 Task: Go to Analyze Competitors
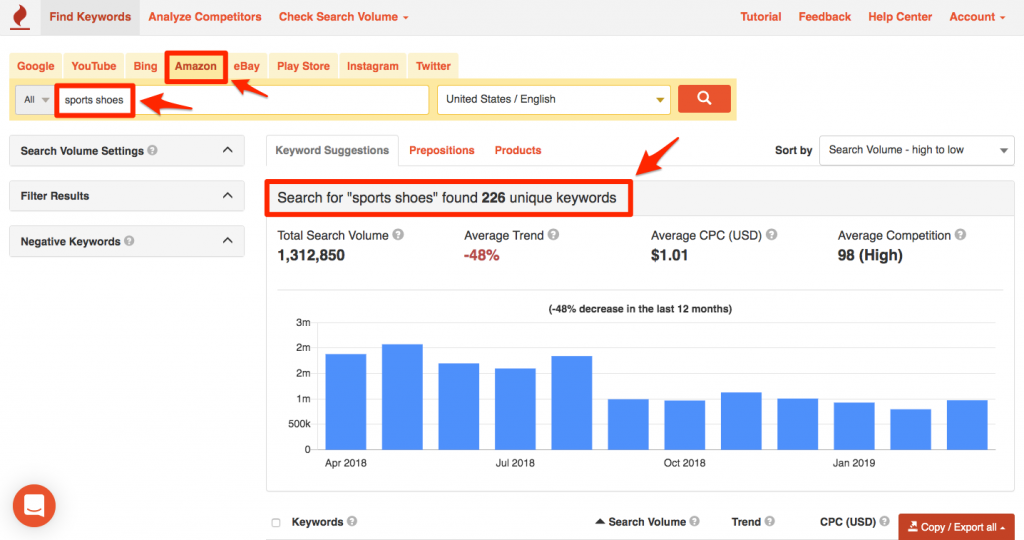click(x=204, y=17)
